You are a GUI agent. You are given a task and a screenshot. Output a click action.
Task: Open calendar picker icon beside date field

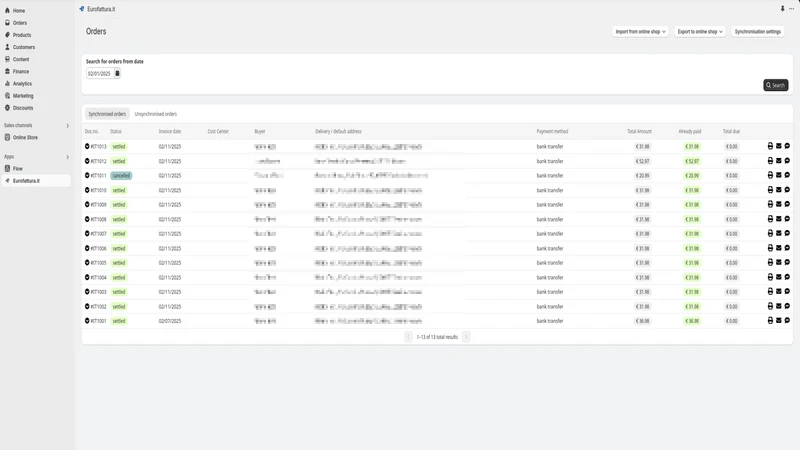point(117,73)
